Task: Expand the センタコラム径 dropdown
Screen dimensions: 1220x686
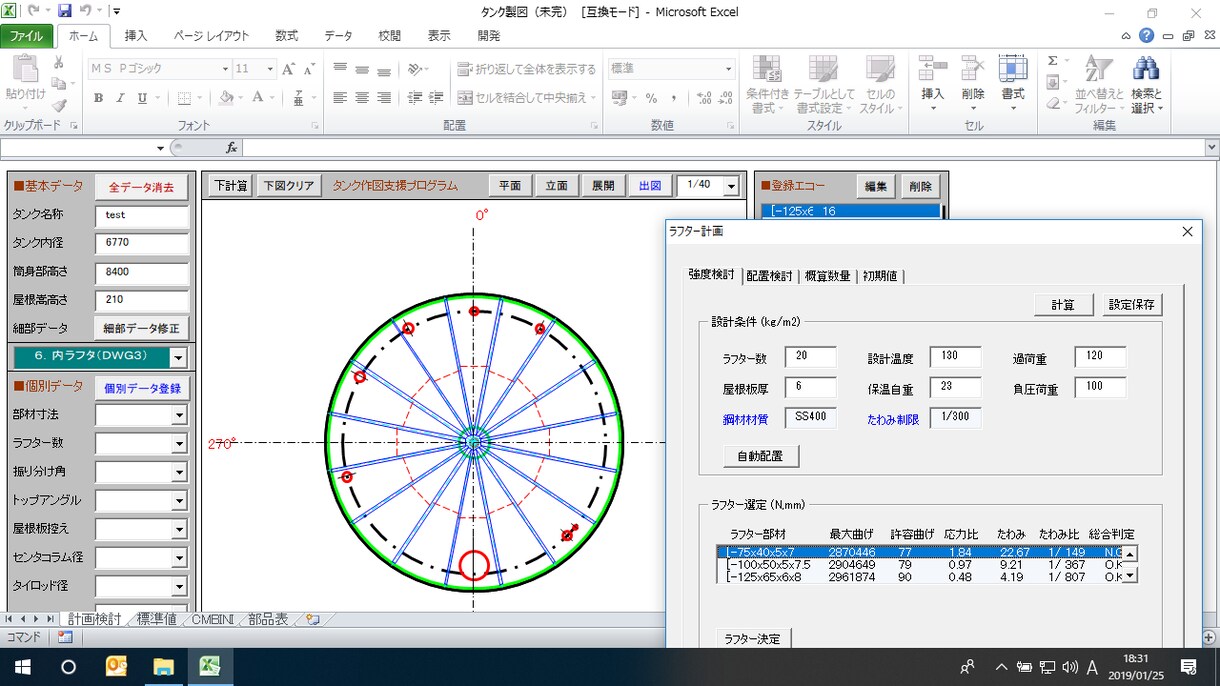Action: pos(180,558)
